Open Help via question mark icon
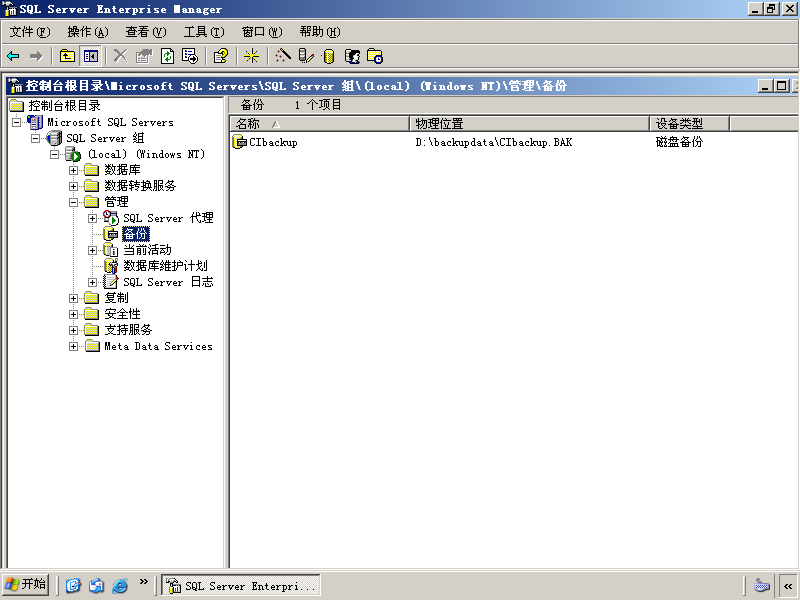The width and height of the screenshot is (800, 600). pos(220,56)
